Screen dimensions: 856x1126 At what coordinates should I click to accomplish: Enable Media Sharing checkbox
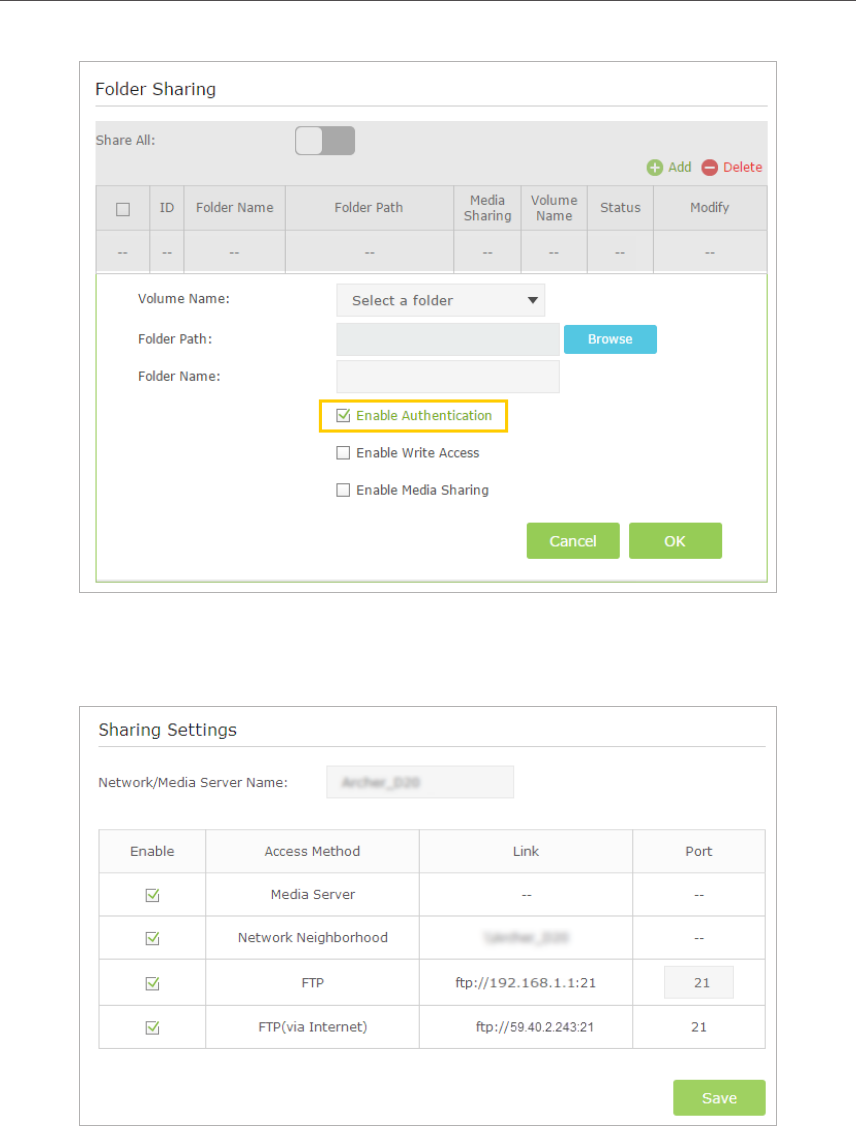(343, 490)
